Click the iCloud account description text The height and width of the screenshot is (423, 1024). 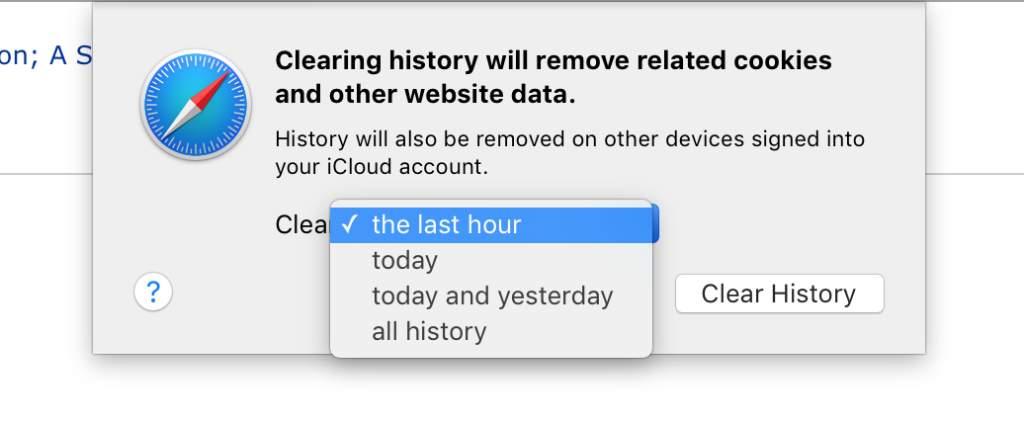coord(570,153)
